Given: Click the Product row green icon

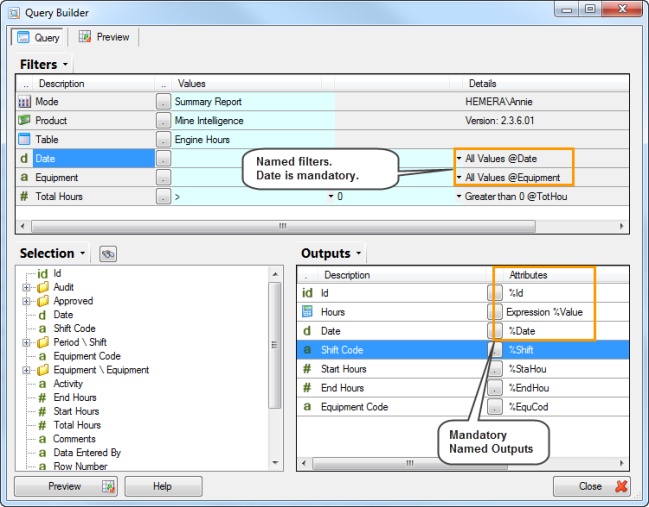Looking at the screenshot, I should [x=24, y=120].
